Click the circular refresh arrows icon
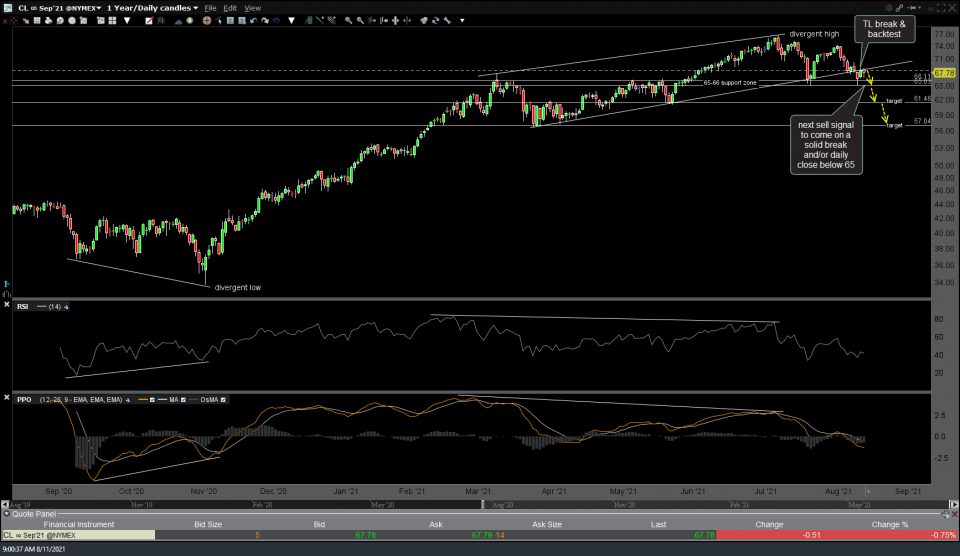Screen dimensions: 960x556 [435, 21]
